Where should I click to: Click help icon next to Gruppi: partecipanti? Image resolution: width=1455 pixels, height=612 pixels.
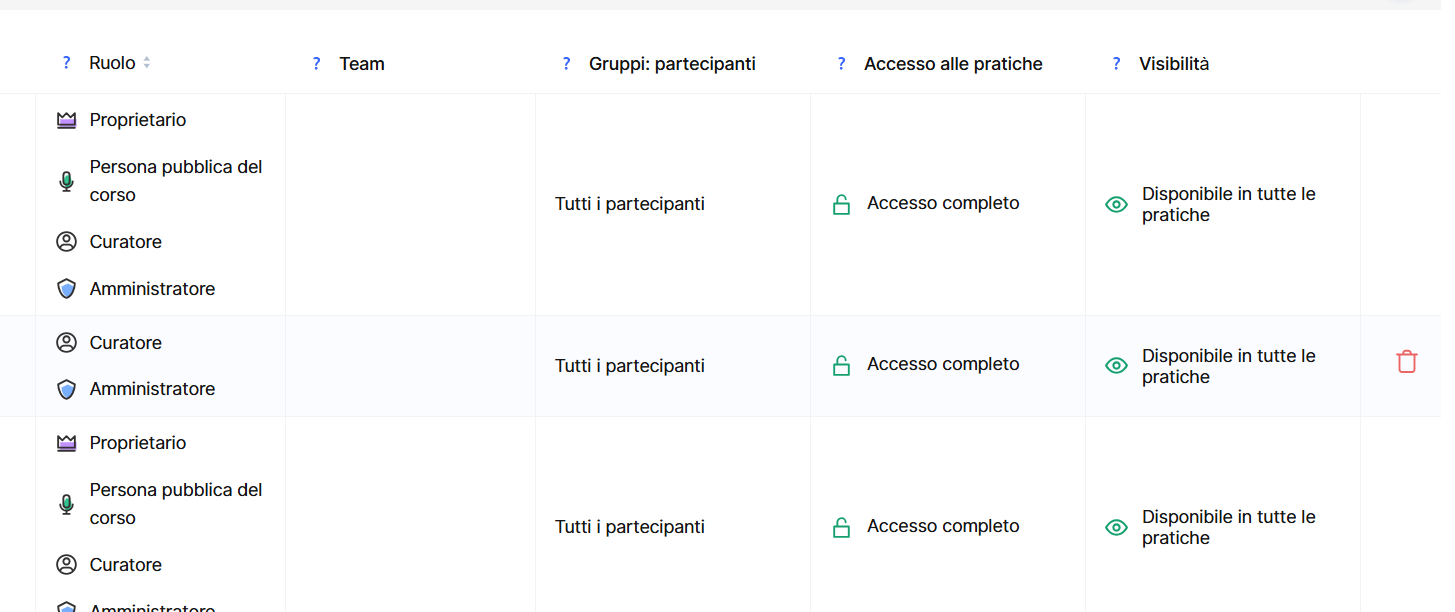[566, 64]
